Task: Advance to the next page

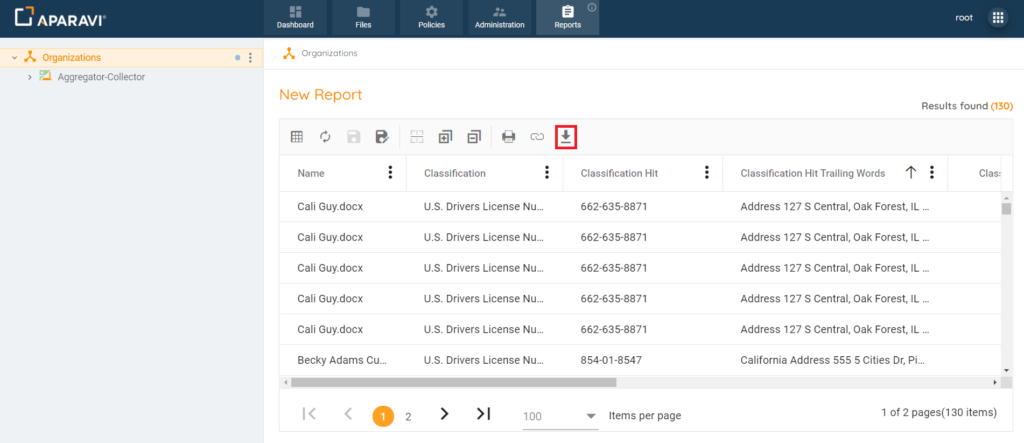Action: point(445,414)
